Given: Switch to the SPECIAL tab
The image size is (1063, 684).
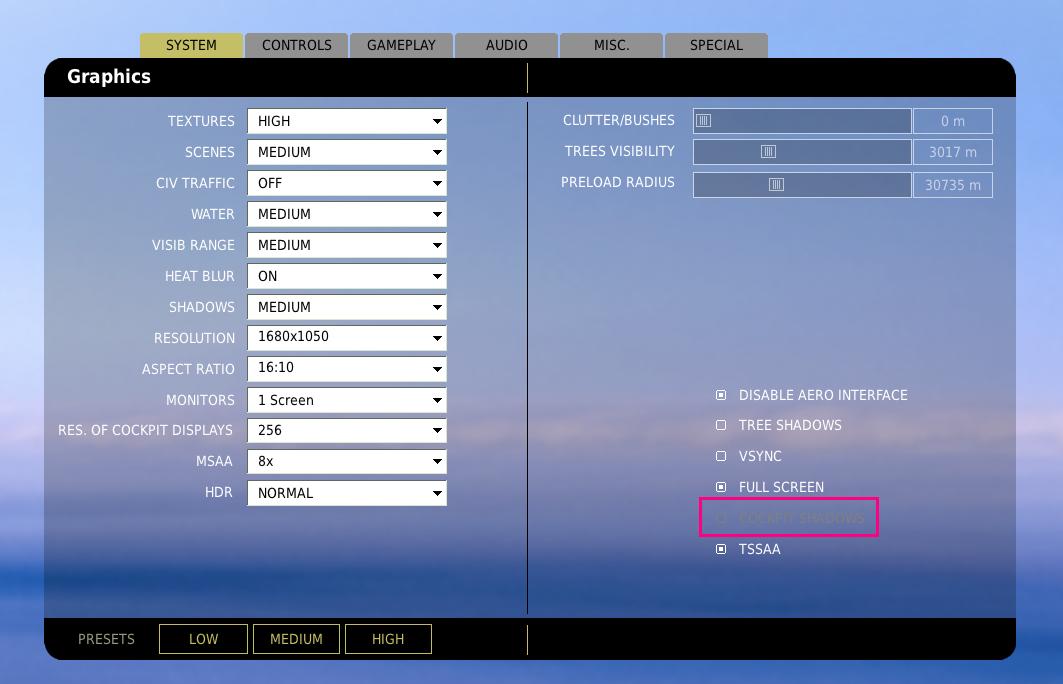Looking at the screenshot, I should pyautogui.click(x=717, y=45).
